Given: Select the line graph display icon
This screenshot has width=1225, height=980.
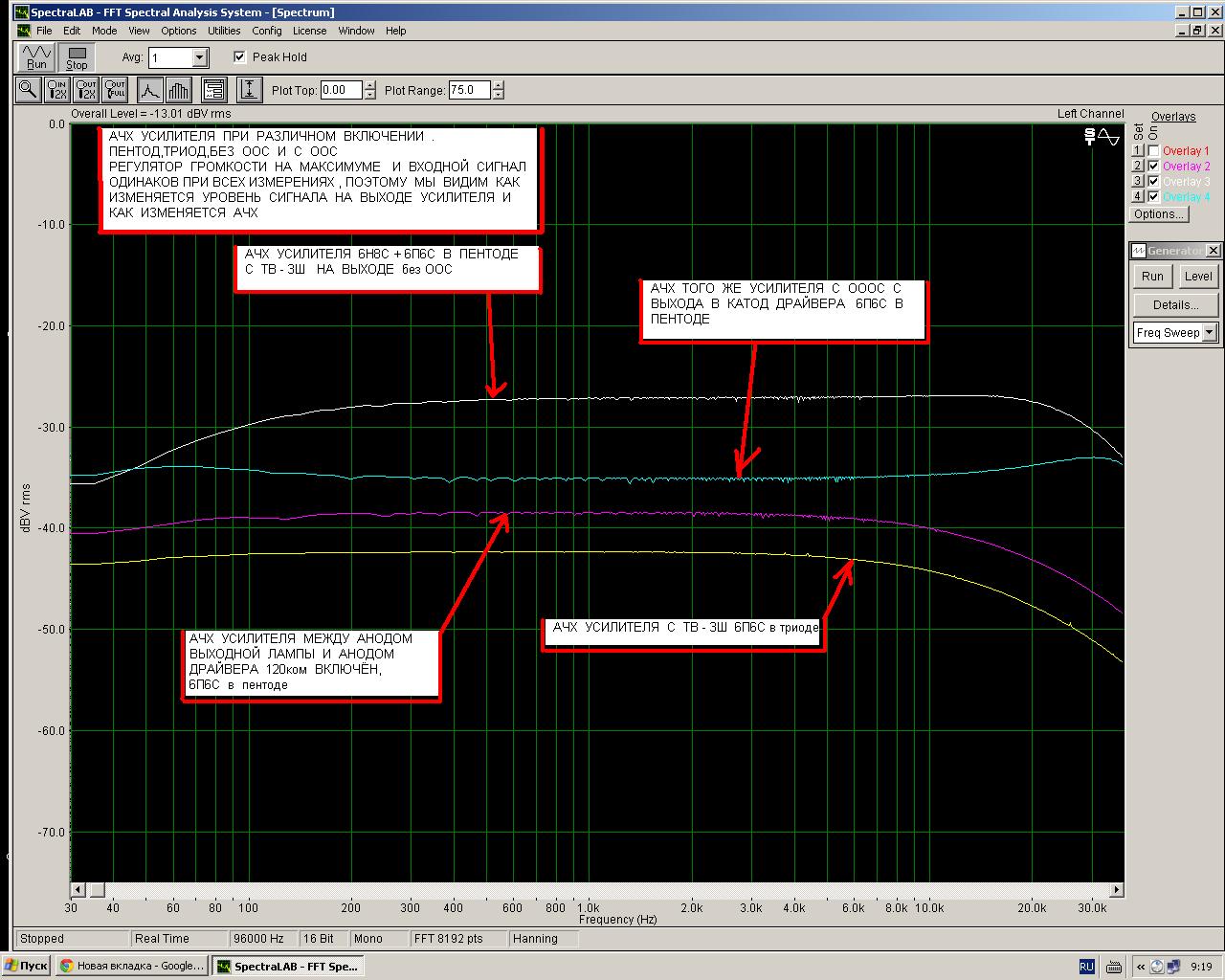Looking at the screenshot, I should pos(150,90).
